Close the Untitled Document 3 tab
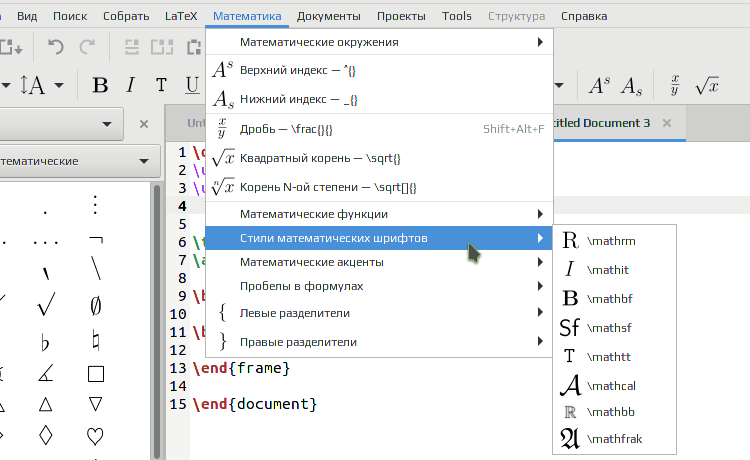This screenshot has width=750, height=460. (667, 123)
